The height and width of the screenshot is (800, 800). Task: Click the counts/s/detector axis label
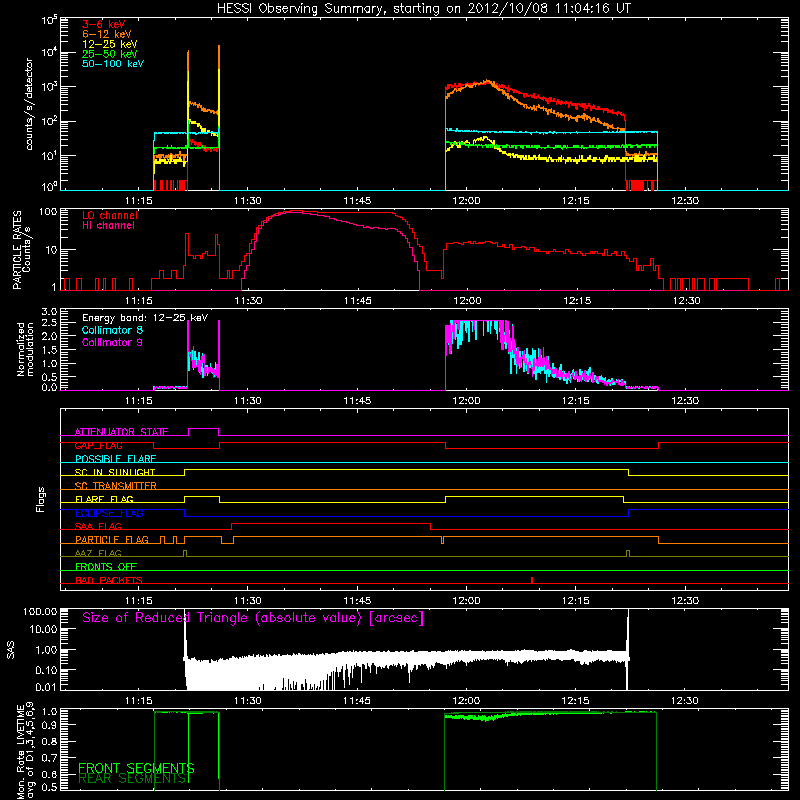pyautogui.click(x=29, y=104)
